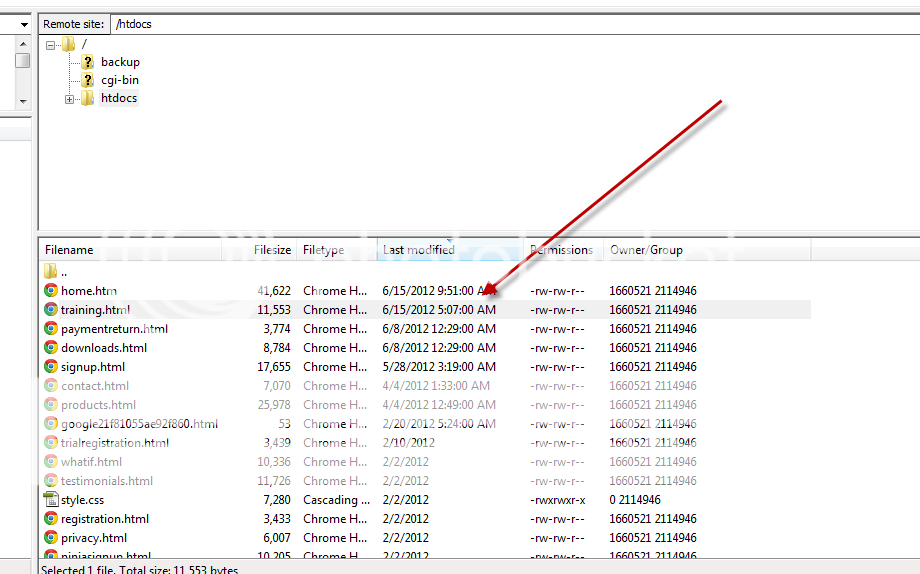Image resolution: width=920 pixels, height=574 pixels.
Task: Click Chrome icon next to privacy.html
Action: [x=51, y=538]
